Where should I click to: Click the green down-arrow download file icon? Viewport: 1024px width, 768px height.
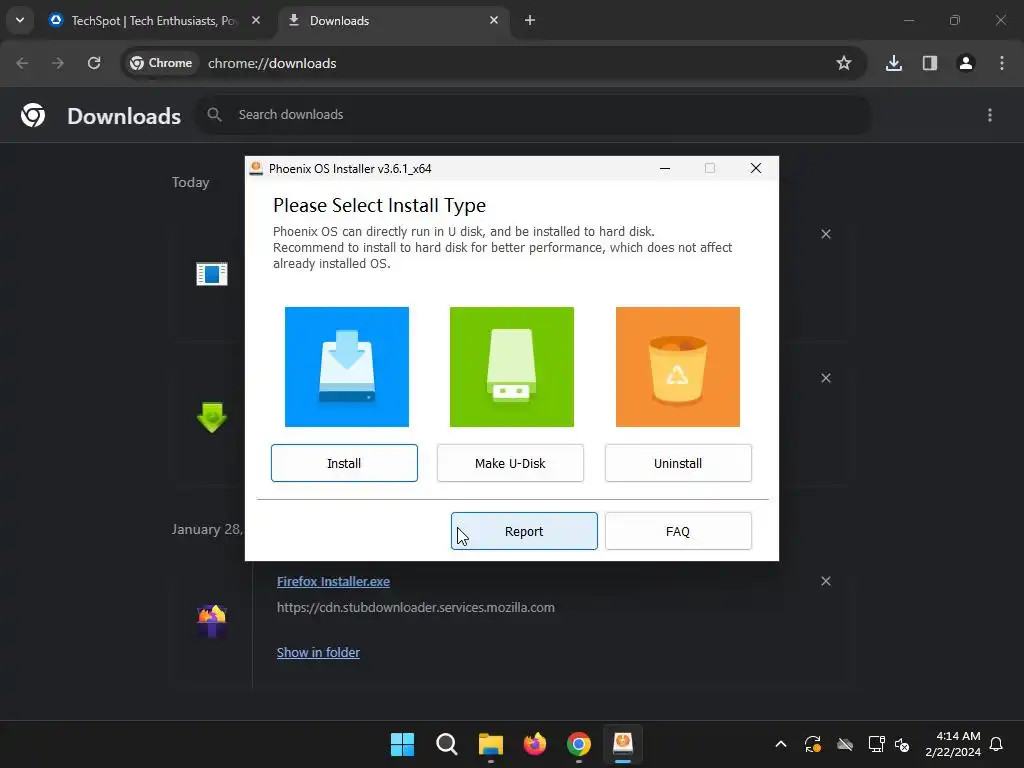tap(212, 417)
